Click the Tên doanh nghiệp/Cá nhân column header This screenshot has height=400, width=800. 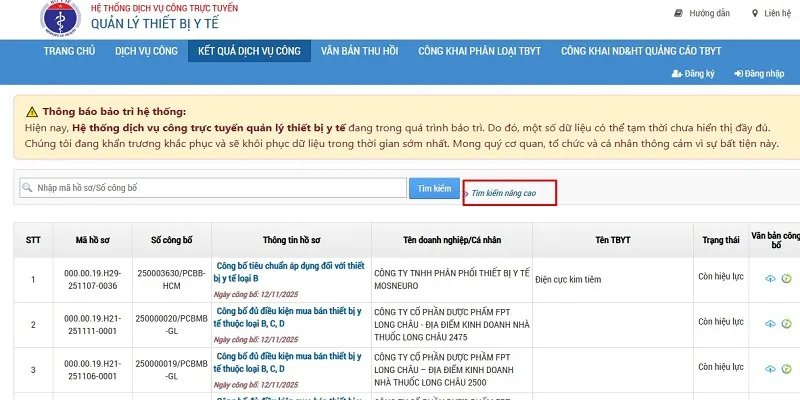point(452,240)
